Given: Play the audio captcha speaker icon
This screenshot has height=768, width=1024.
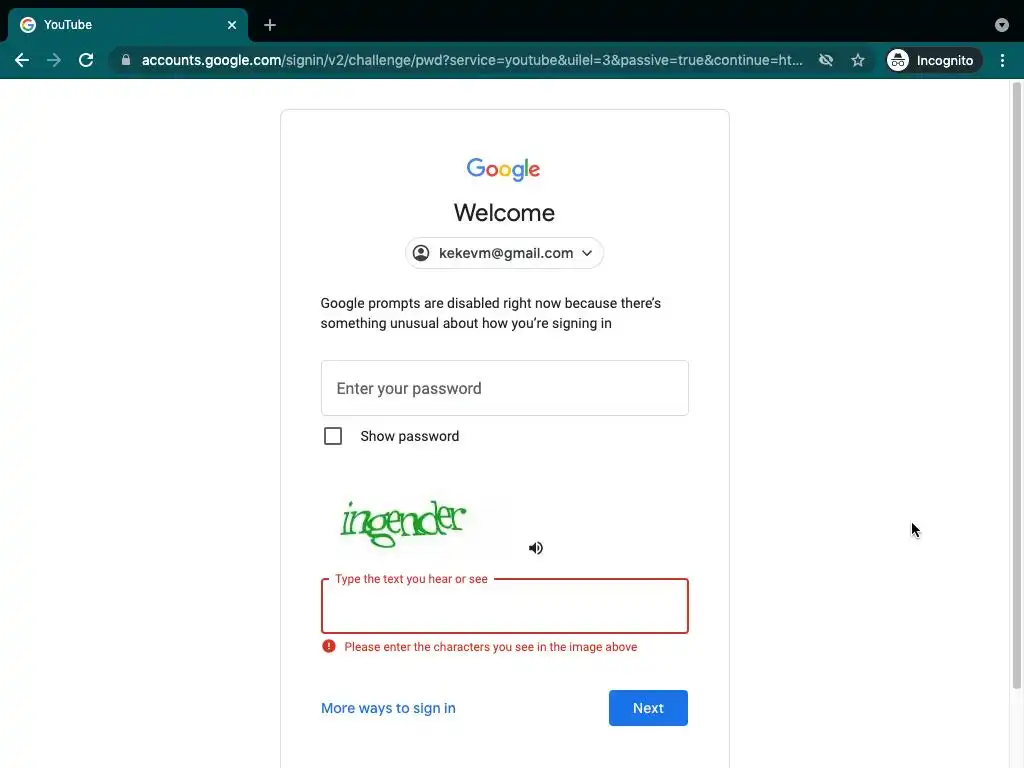Looking at the screenshot, I should pyautogui.click(x=536, y=548).
